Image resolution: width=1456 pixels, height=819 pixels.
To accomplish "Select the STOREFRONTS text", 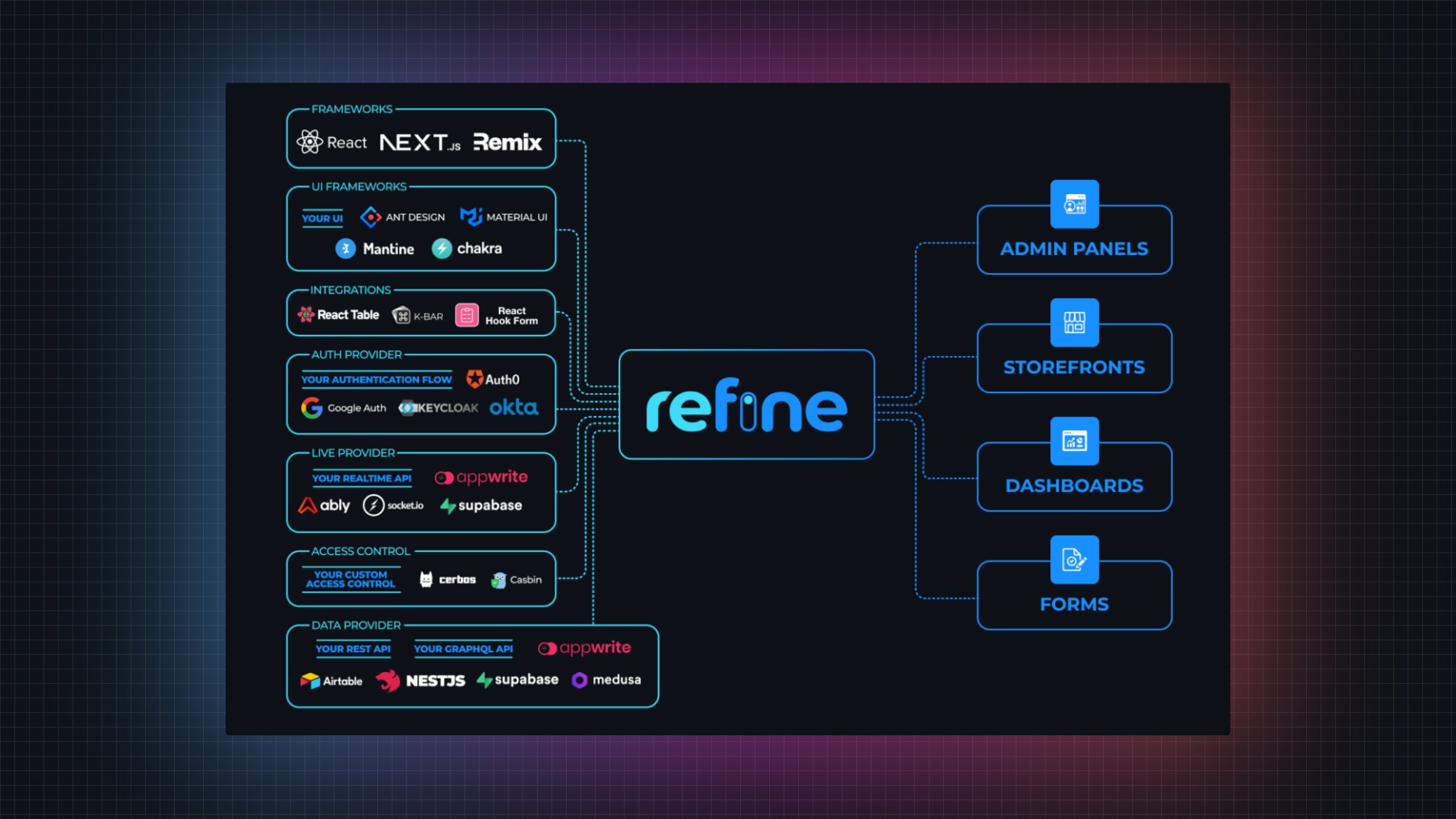I will pos(1074,367).
